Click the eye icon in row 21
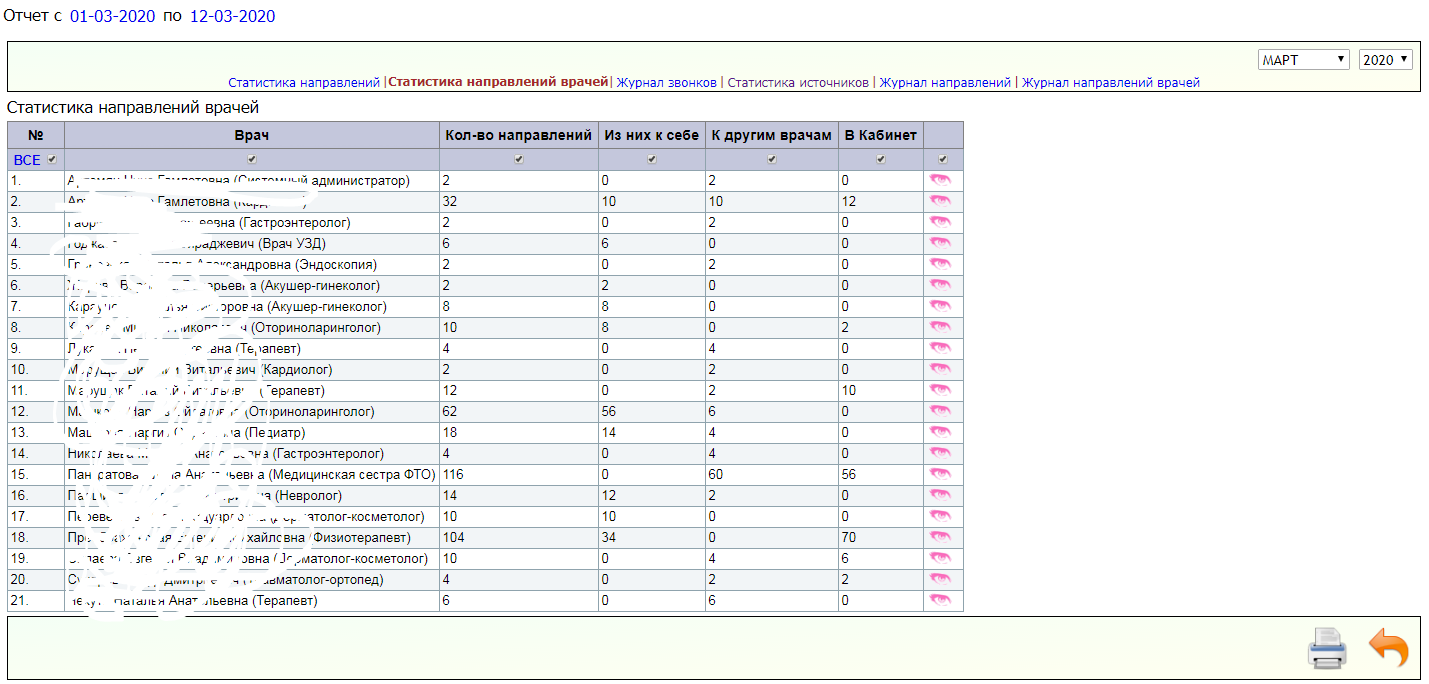 click(x=940, y=600)
